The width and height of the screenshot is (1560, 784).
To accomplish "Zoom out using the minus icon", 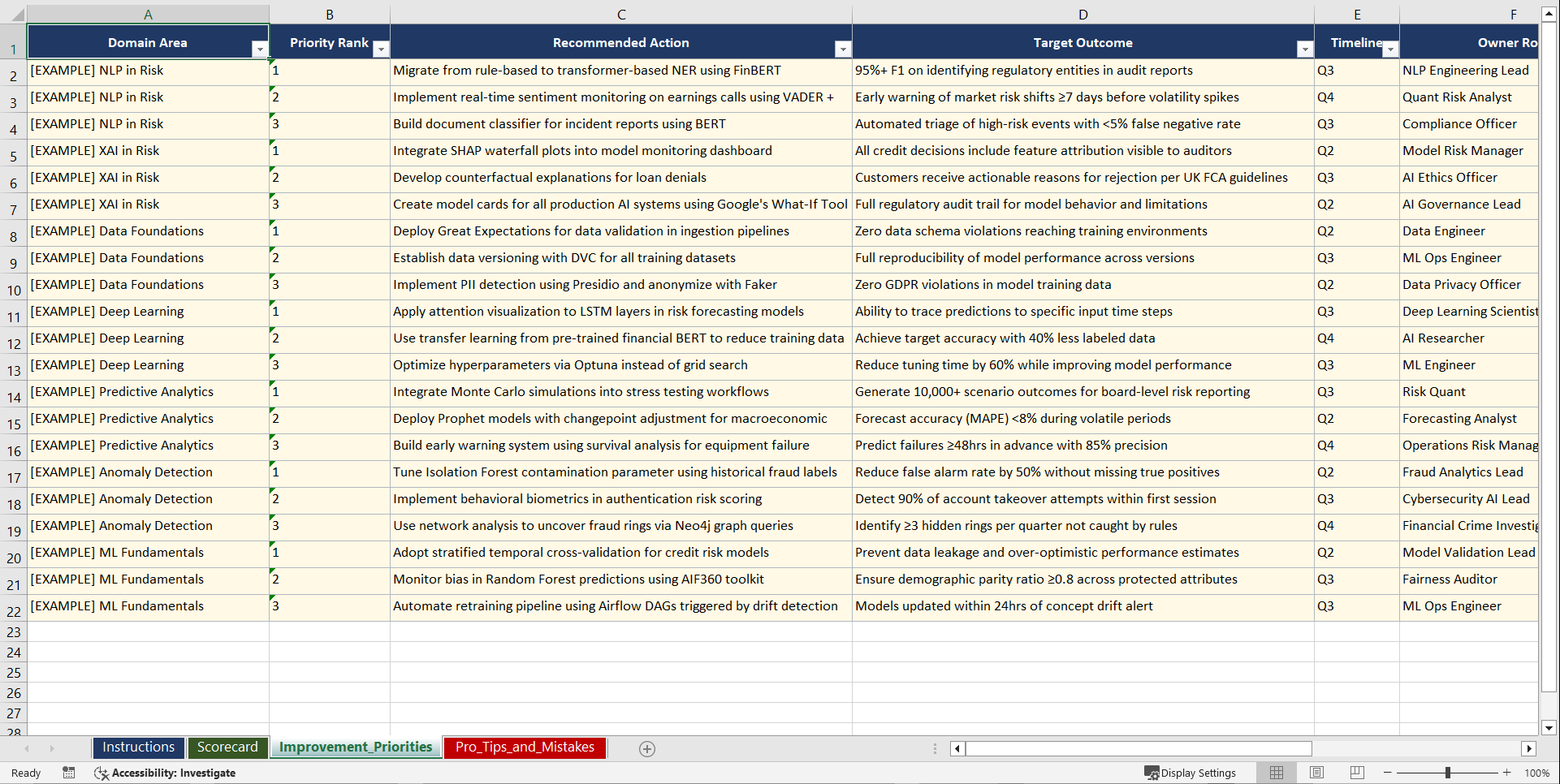I will (x=1389, y=773).
